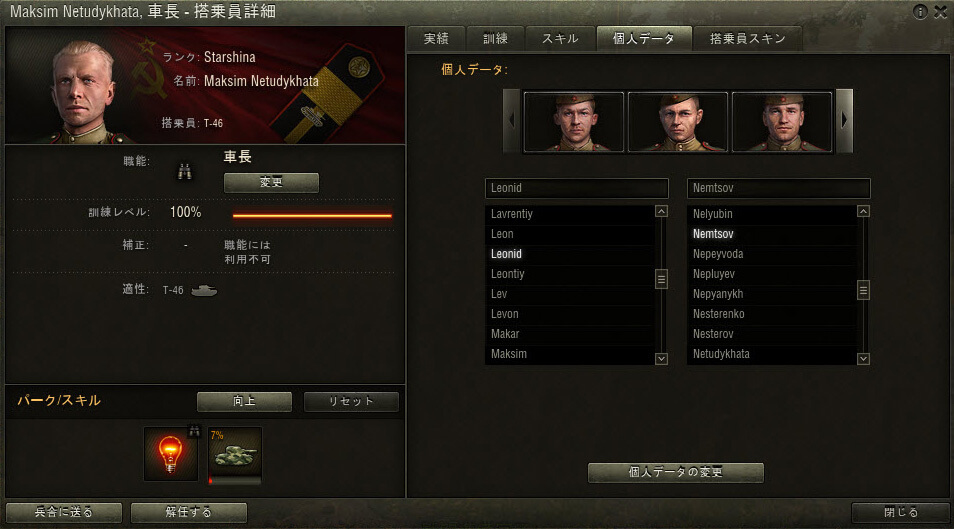Switch to the スキル tab

[x=560, y=39]
